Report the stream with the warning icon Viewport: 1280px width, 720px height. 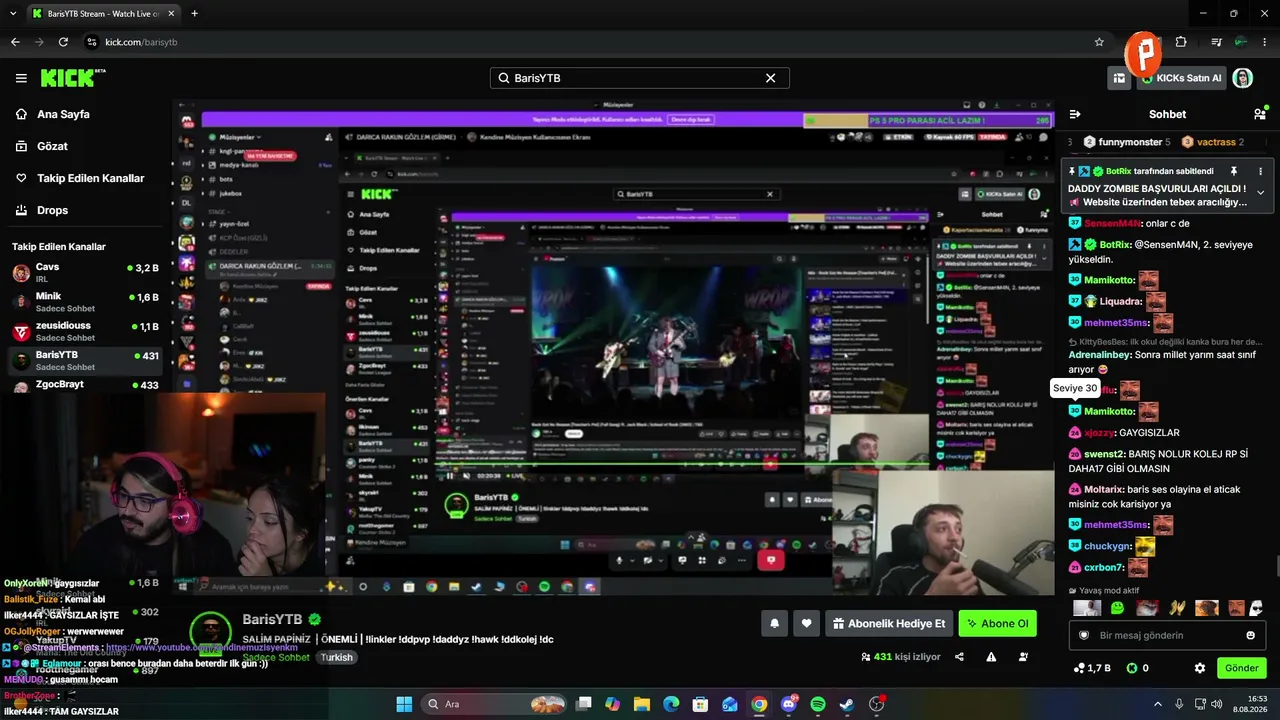[991, 657]
